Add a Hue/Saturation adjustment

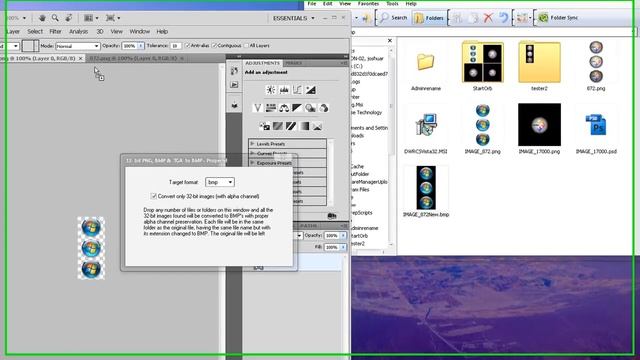pyautogui.click(x=271, y=108)
